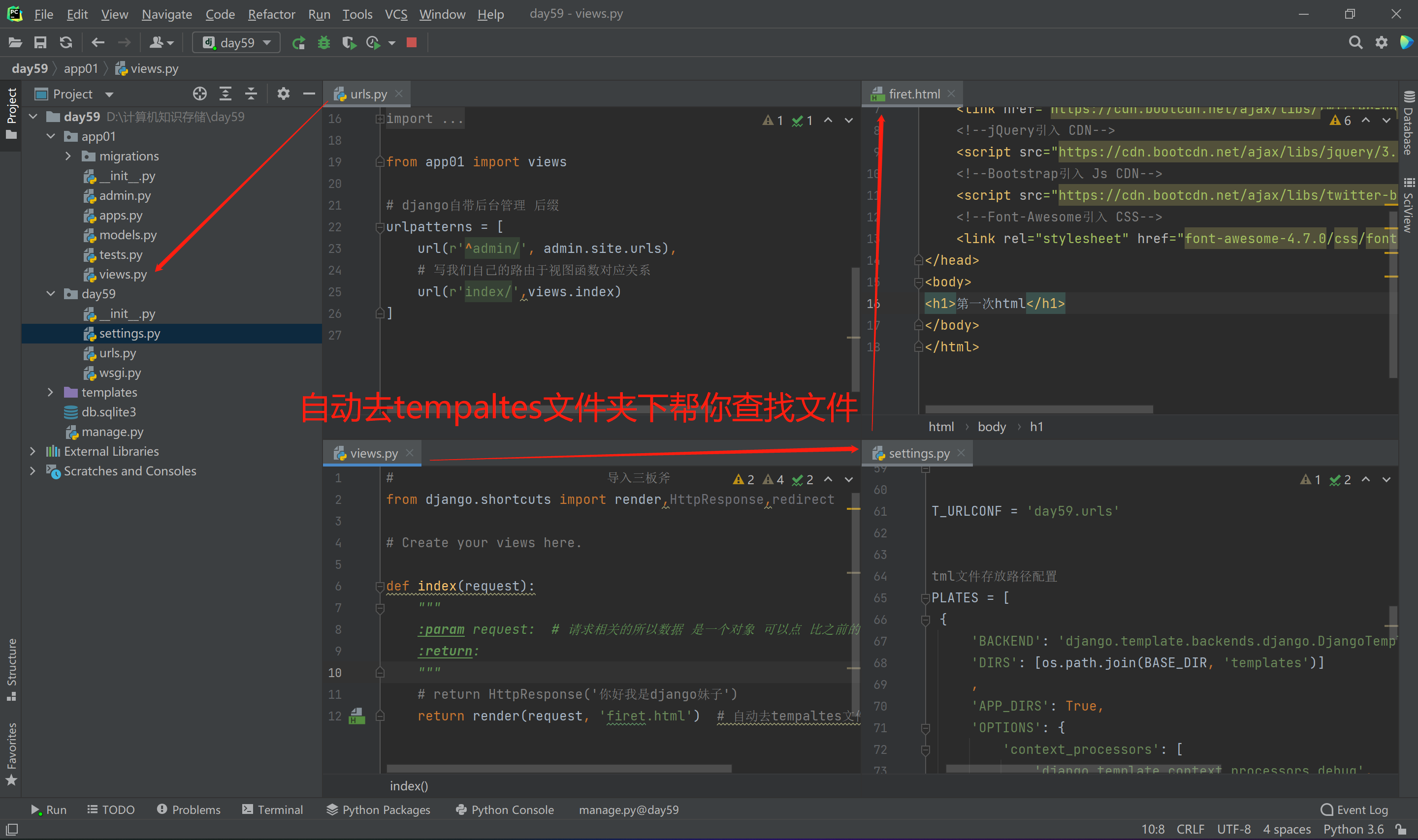This screenshot has height=840, width=1418.
Task: Open Search Everywhere magnifier icon
Action: 1355,42
